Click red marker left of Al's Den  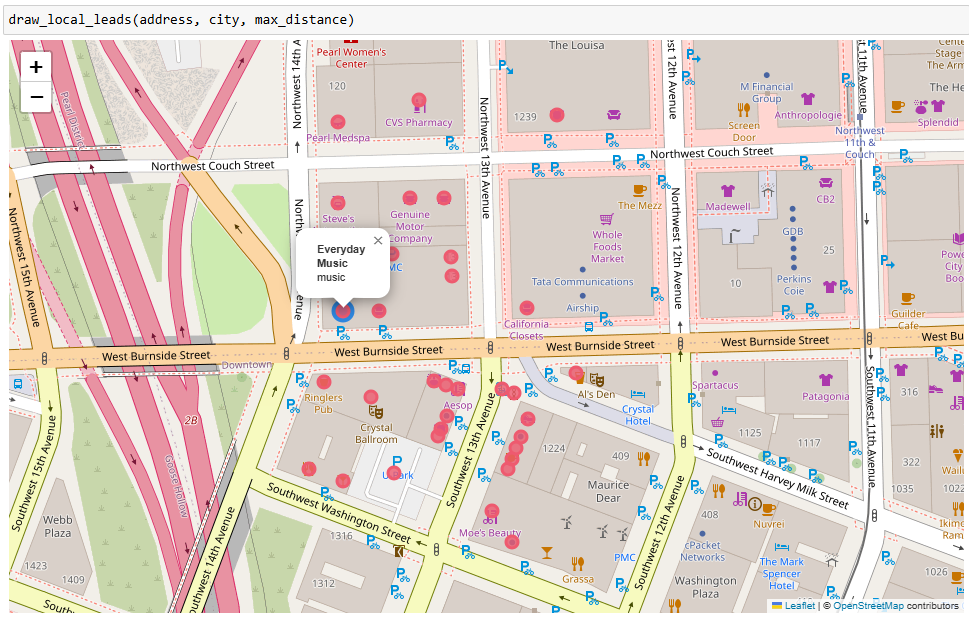point(577,373)
